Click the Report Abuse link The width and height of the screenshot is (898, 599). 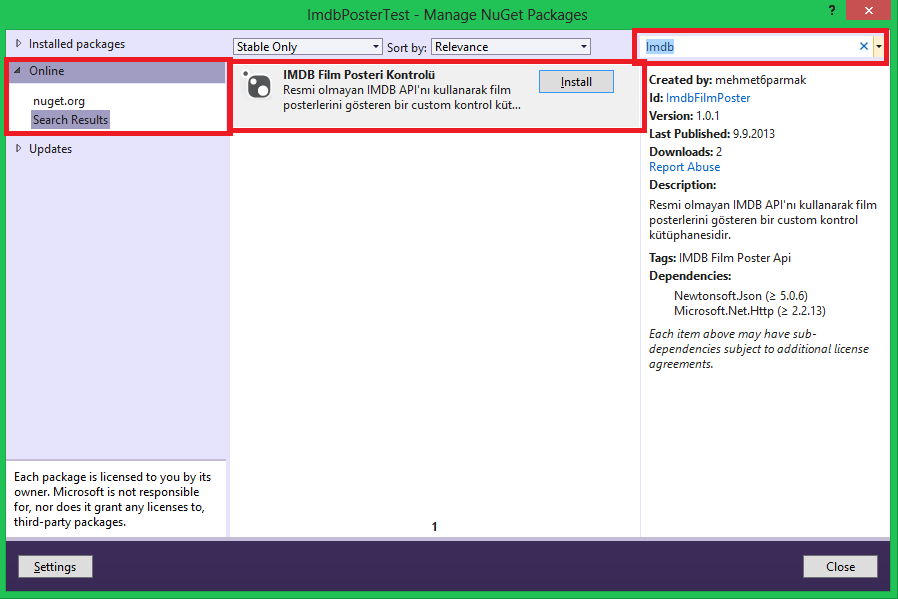pyautogui.click(x=684, y=167)
